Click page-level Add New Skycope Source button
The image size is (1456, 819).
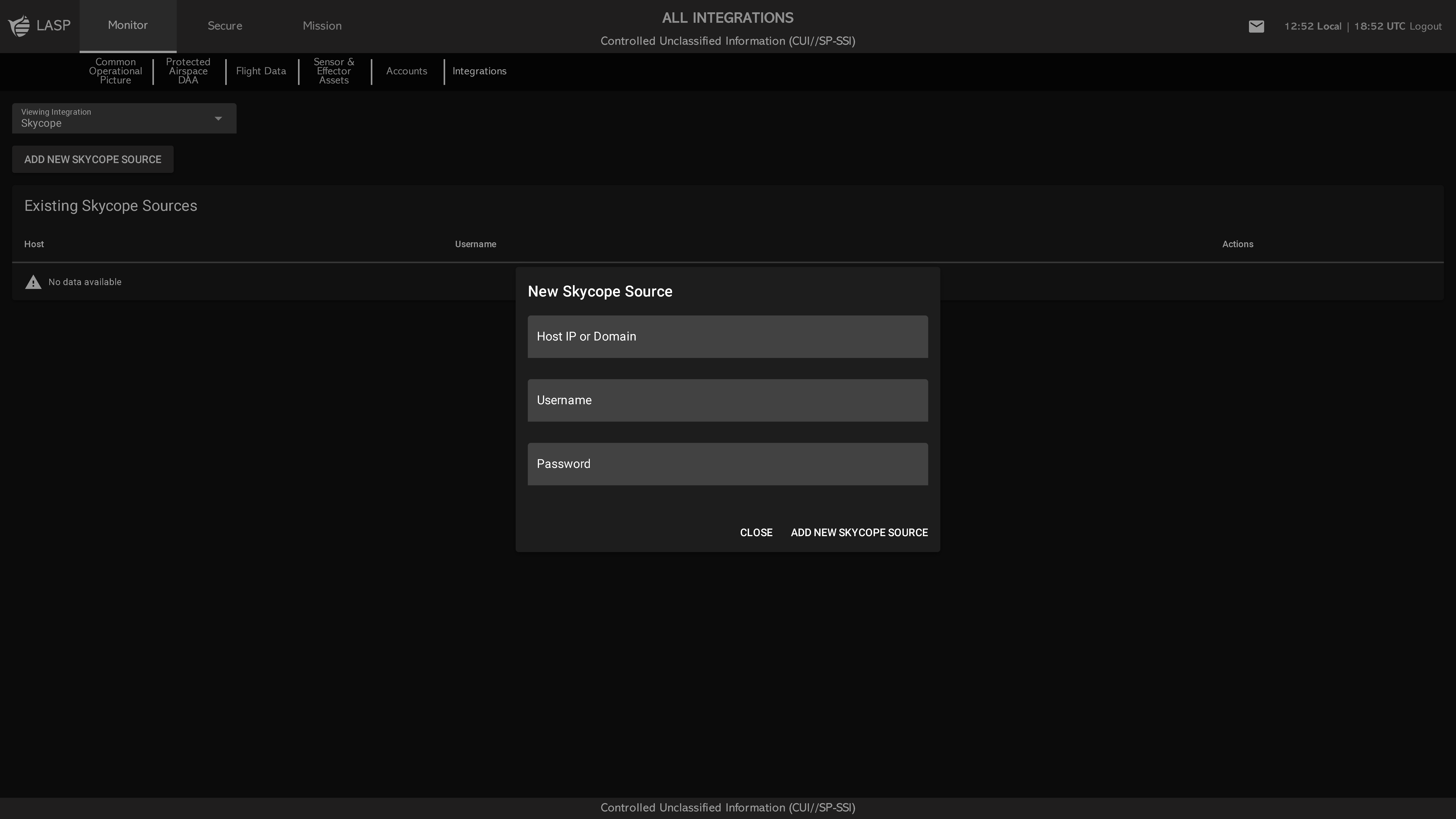click(93, 159)
